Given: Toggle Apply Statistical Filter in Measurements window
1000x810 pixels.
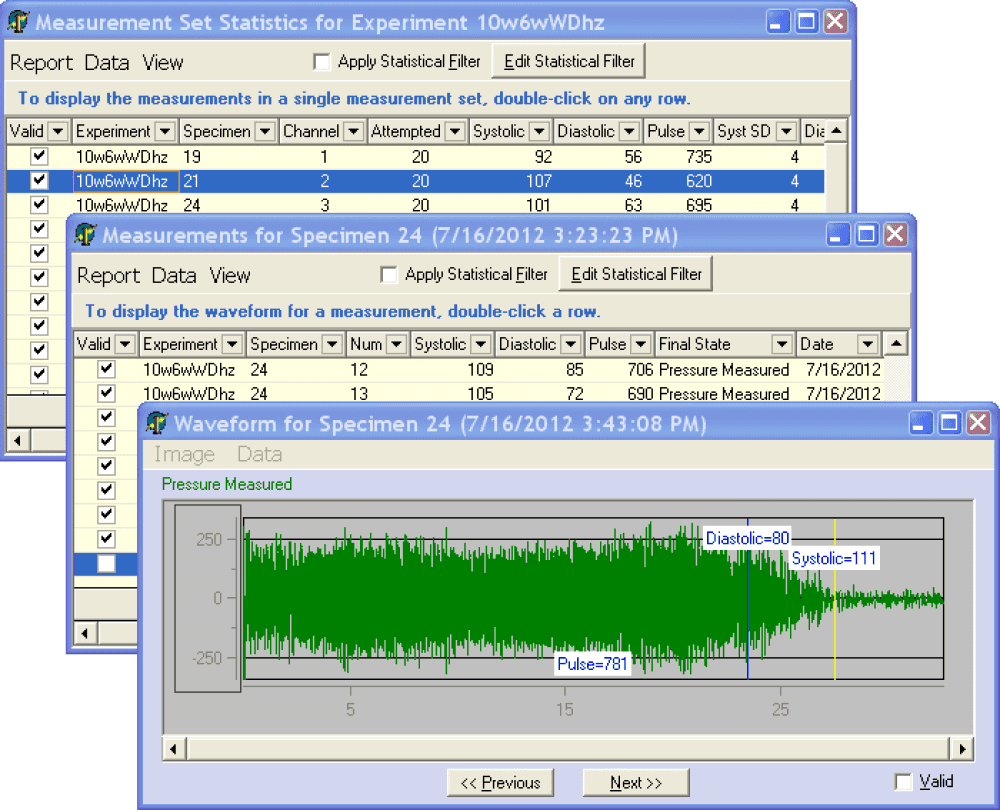Looking at the screenshot, I should (388, 274).
